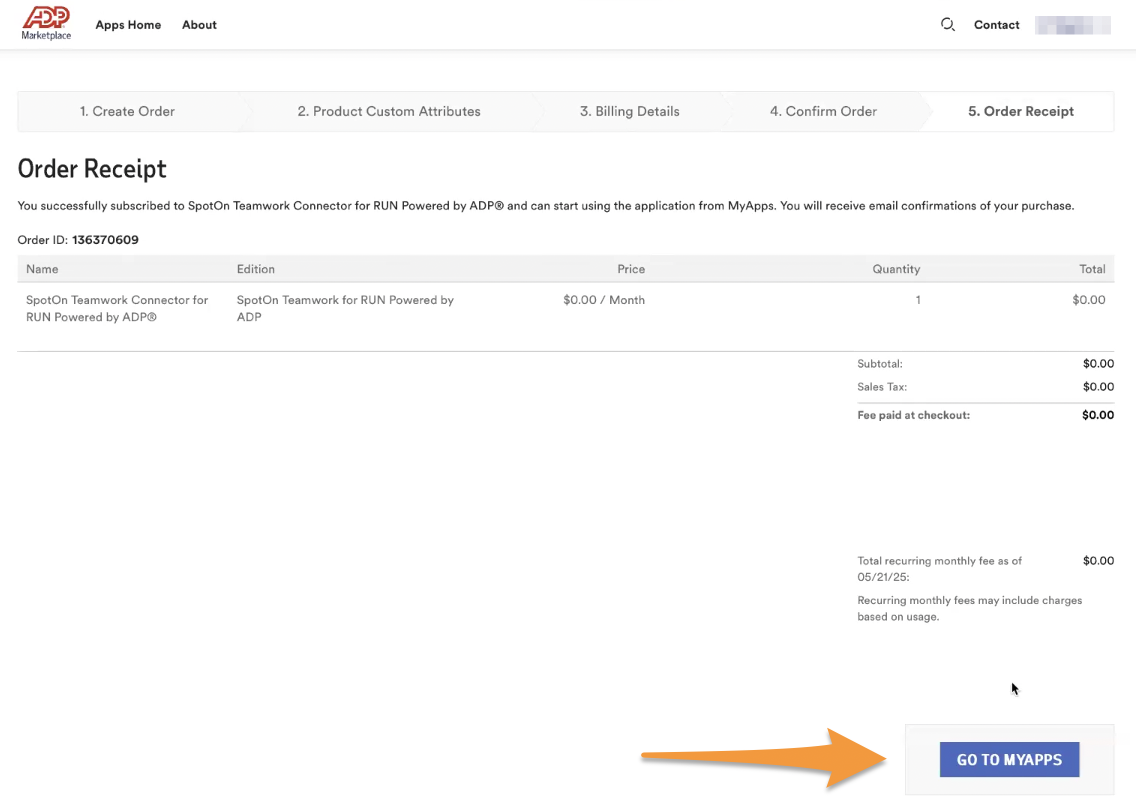Click the recurring monthly fees usage note
Image resolution: width=1136 pixels, height=810 pixels.
(x=969, y=609)
